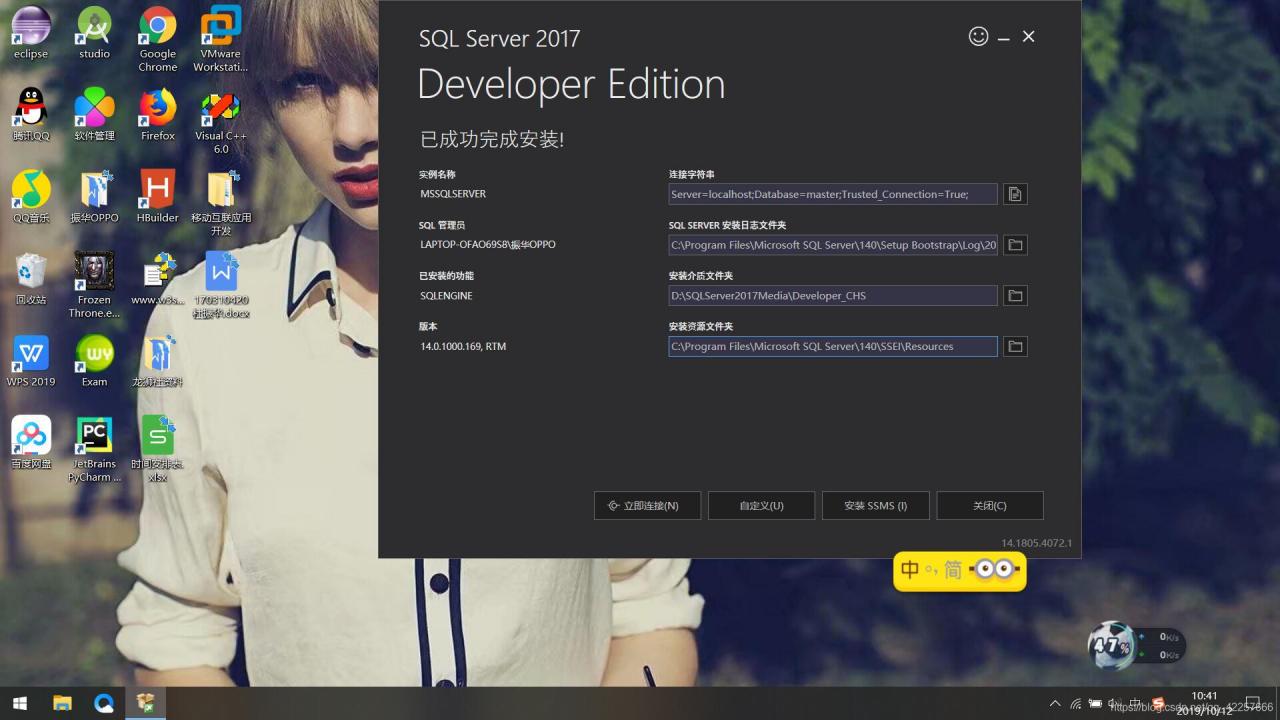
Task: Browse the installation media folder D:\SQLServer2017Media
Action: (1015, 296)
